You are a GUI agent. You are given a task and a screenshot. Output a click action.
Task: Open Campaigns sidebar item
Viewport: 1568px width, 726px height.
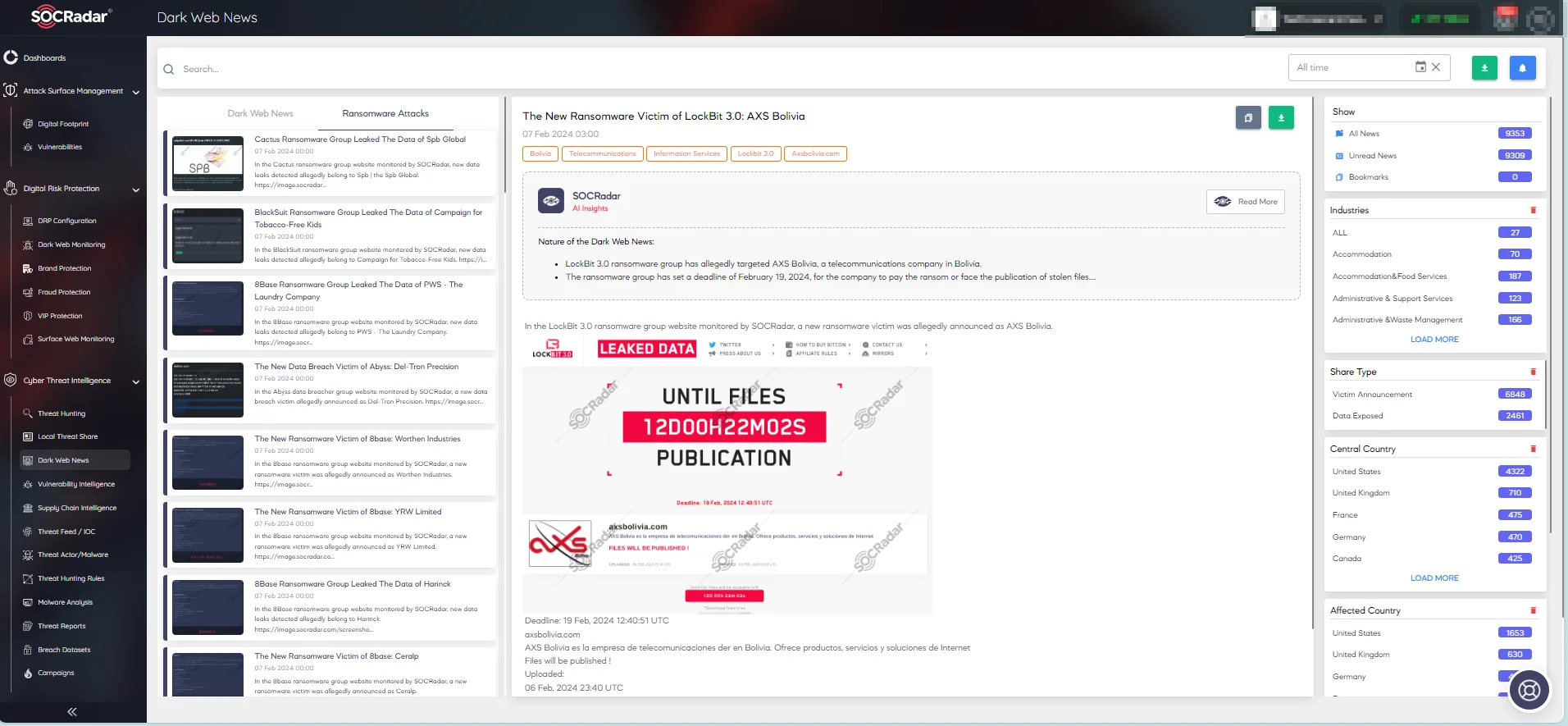pyautogui.click(x=56, y=673)
